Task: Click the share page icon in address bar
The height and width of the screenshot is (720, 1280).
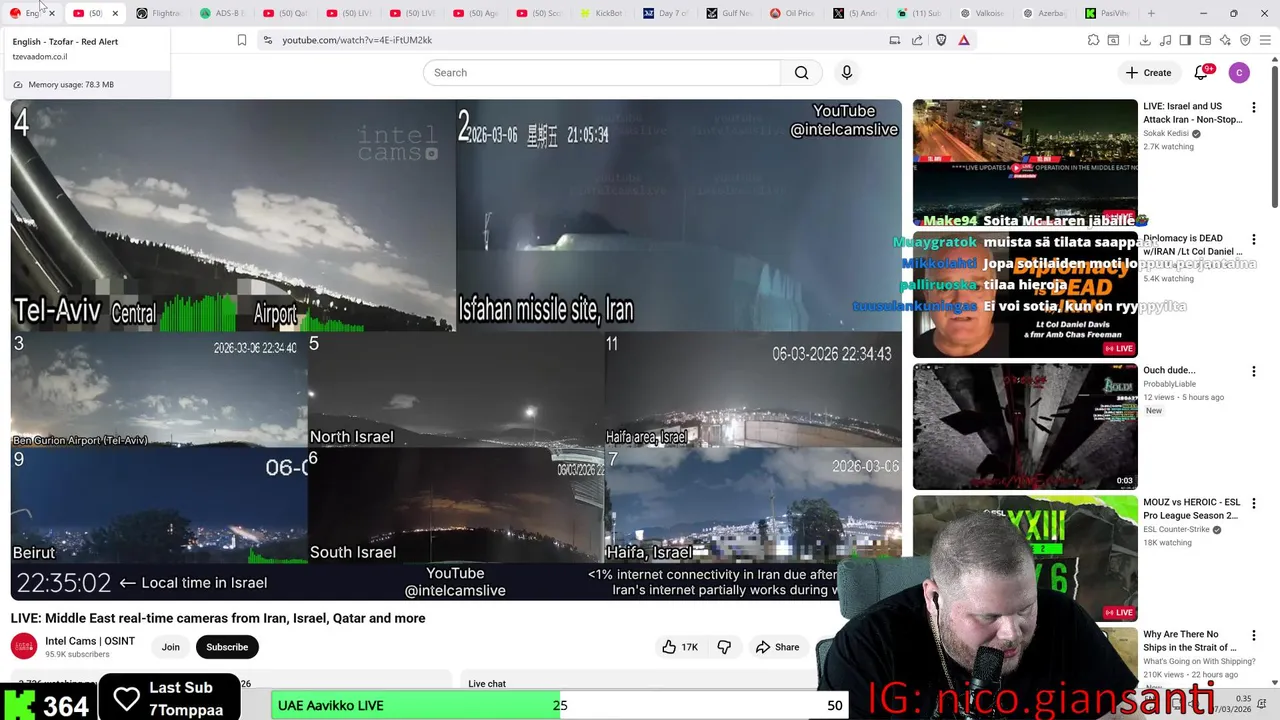Action: pyautogui.click(x=917, y=40)
